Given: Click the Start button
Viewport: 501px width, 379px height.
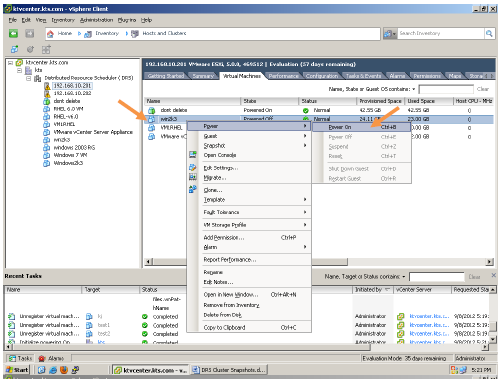Looking at the screenshot, I should [17, 370].
